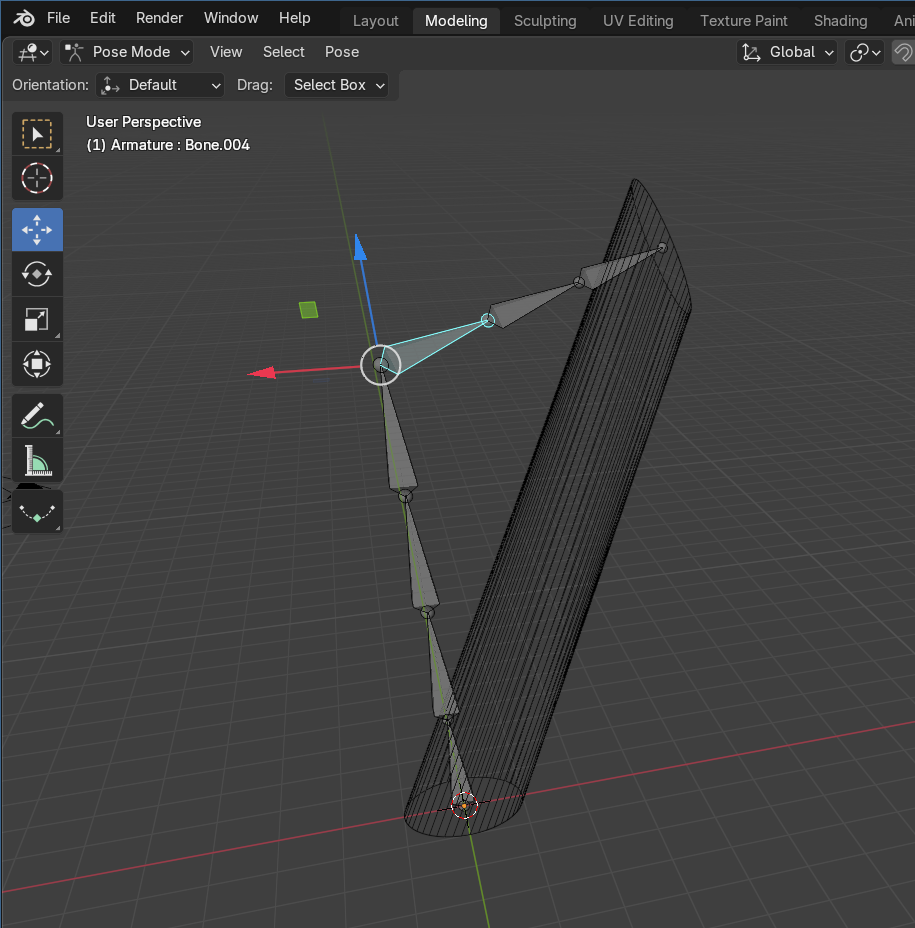915x928 pixels.
Task: Click the blue Z-axis gizmo arrow
Action: point(360,248)
